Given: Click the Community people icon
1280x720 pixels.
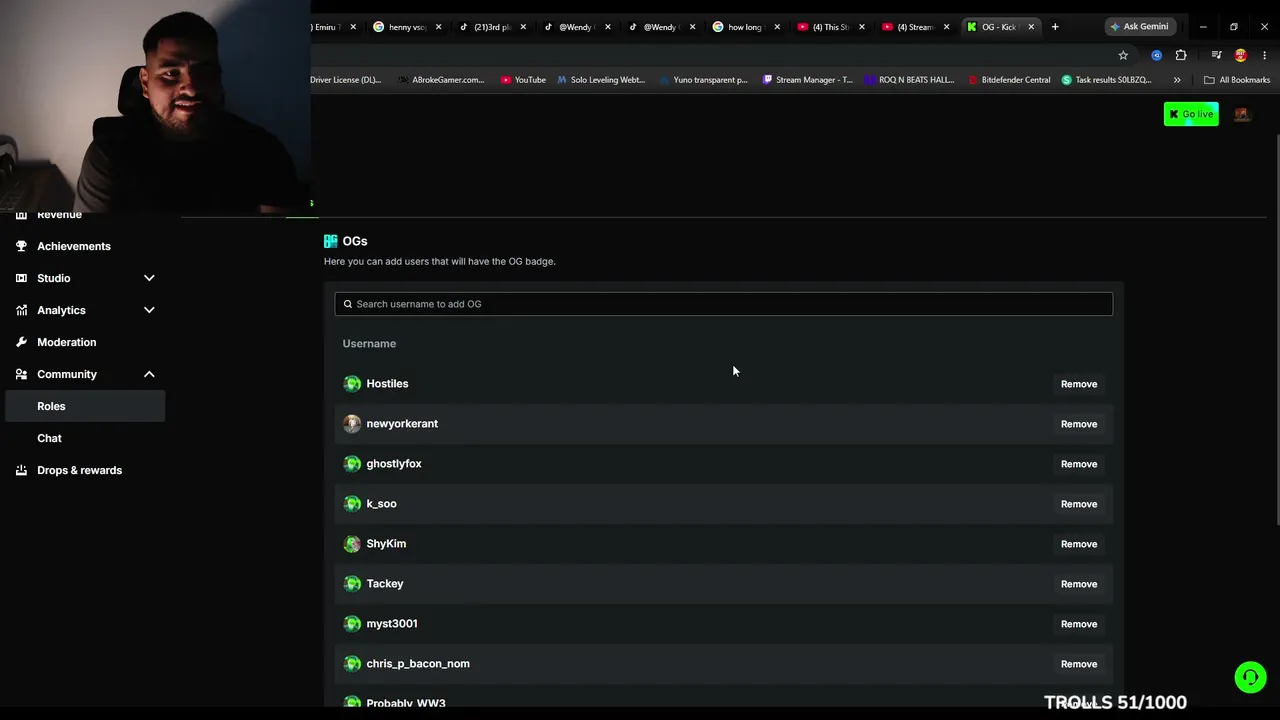Looking at the screenshot, I should [21, 374].
